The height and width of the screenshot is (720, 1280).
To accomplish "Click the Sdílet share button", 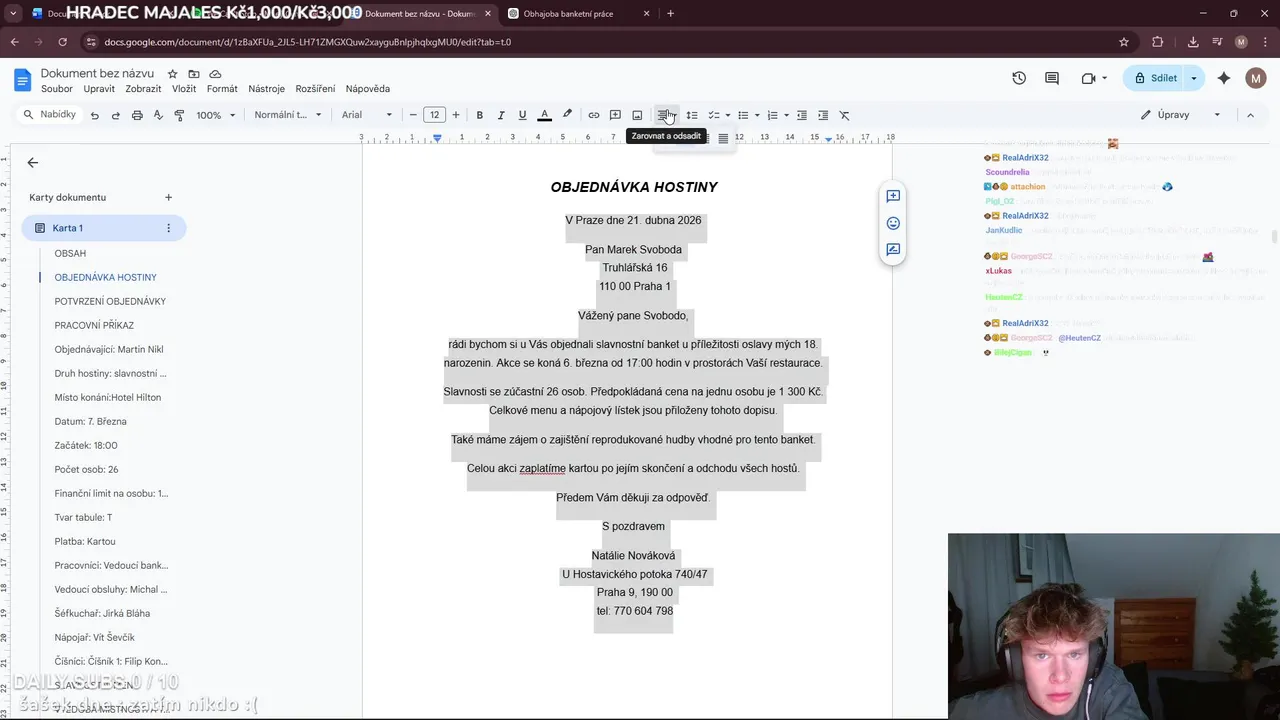I will coord(1155,78).
